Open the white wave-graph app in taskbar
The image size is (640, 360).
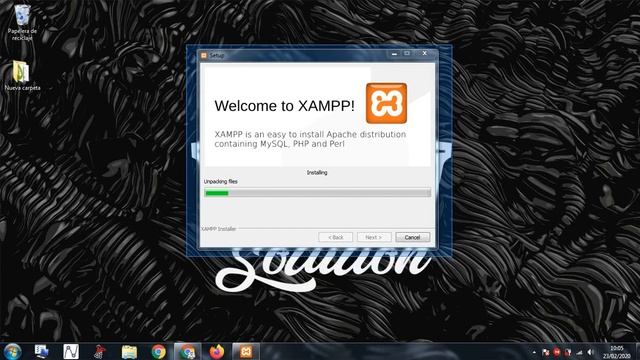coord(71,351)
